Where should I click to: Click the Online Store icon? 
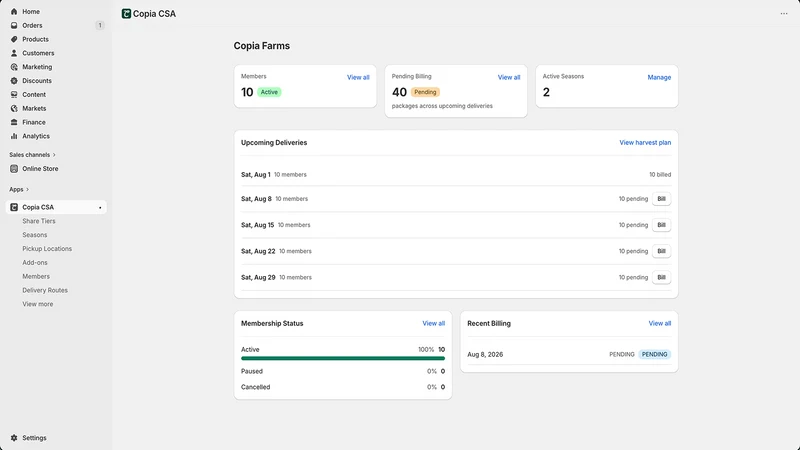[x=14, y=168]
